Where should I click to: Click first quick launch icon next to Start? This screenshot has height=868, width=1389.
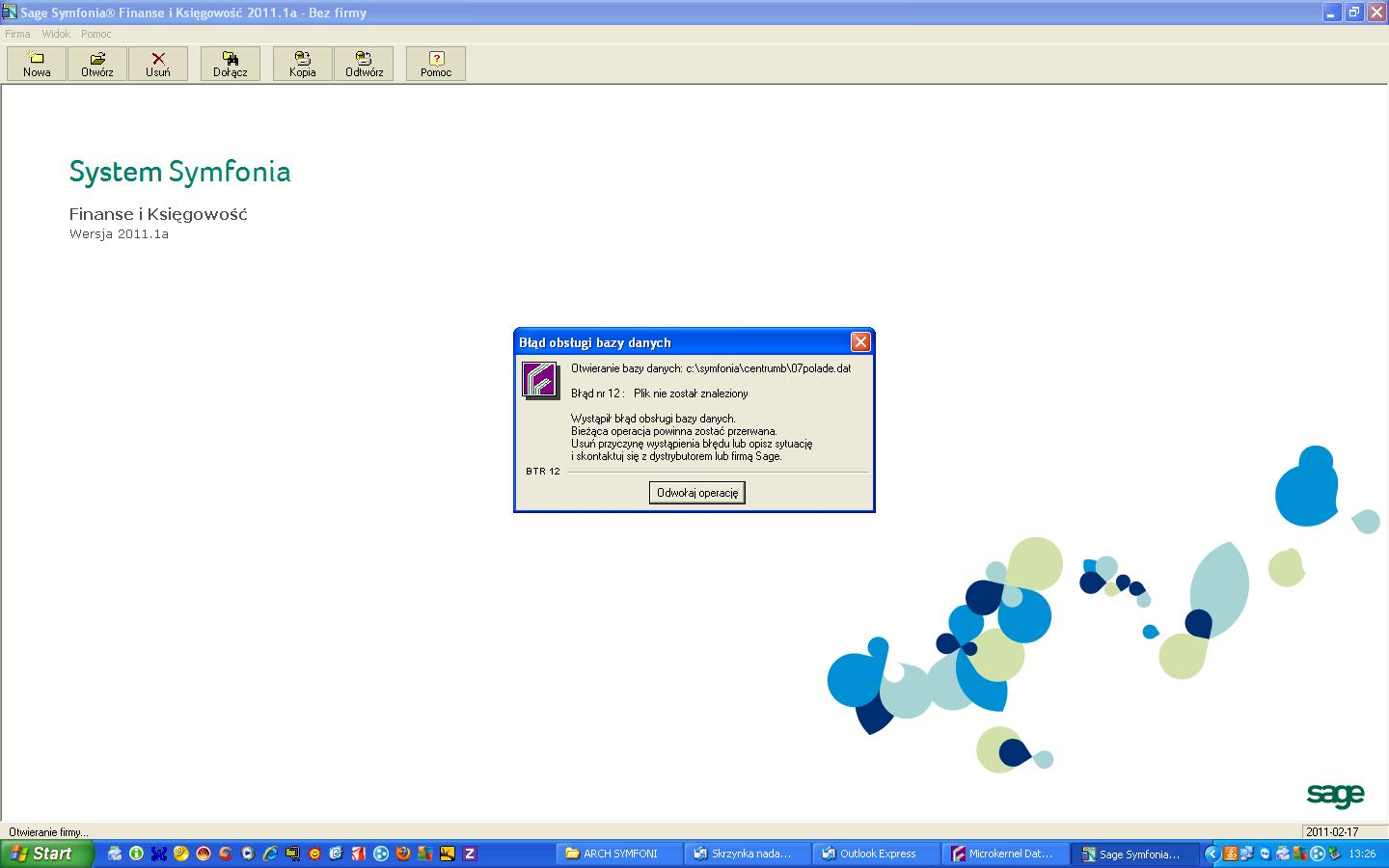(115, 854)
